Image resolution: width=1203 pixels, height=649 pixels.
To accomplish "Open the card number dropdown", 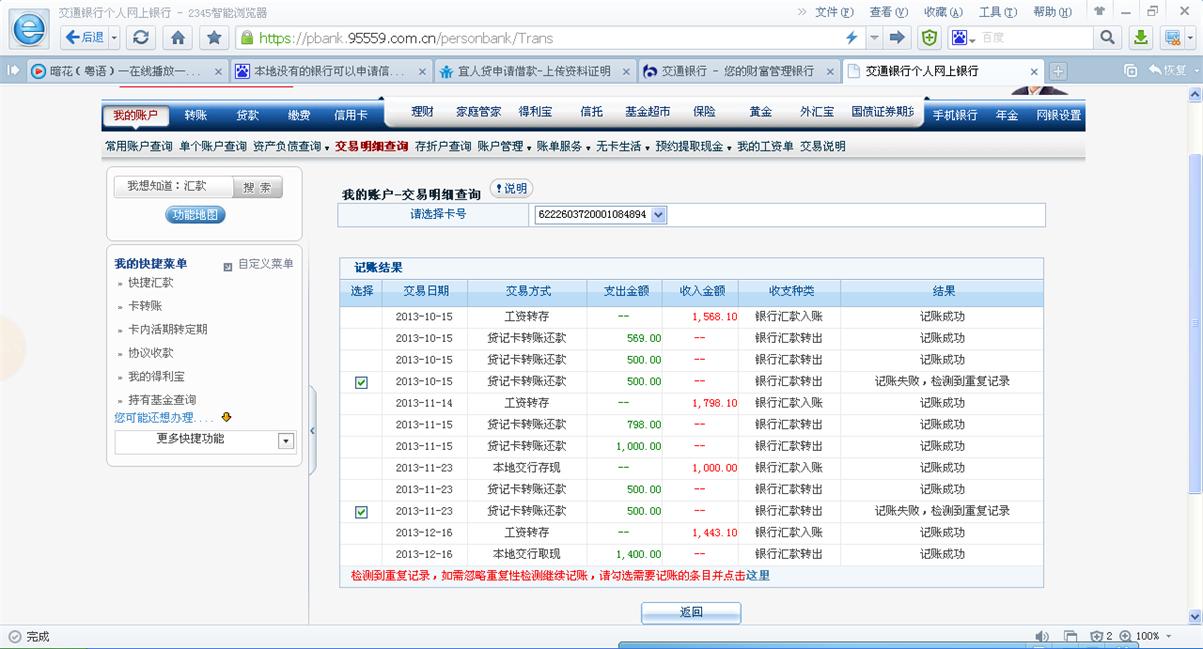I will coord(658,215).
